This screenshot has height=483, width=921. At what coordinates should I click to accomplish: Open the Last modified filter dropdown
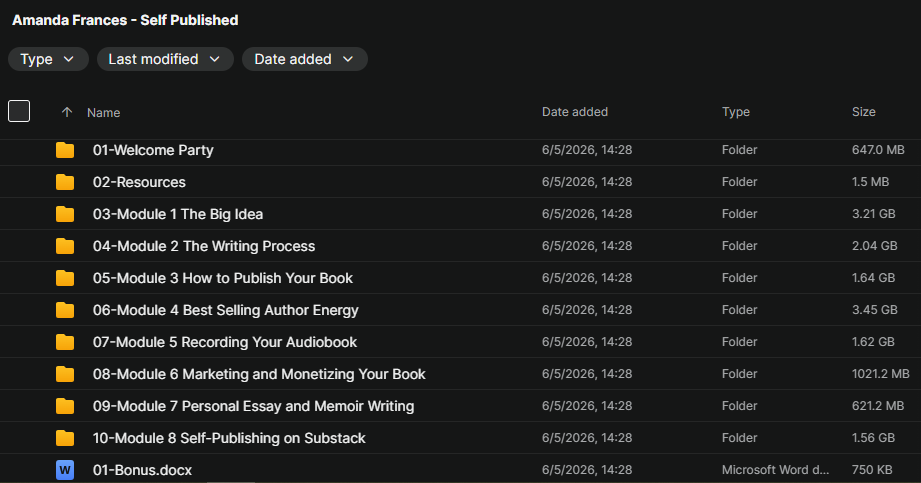point(165,59)
